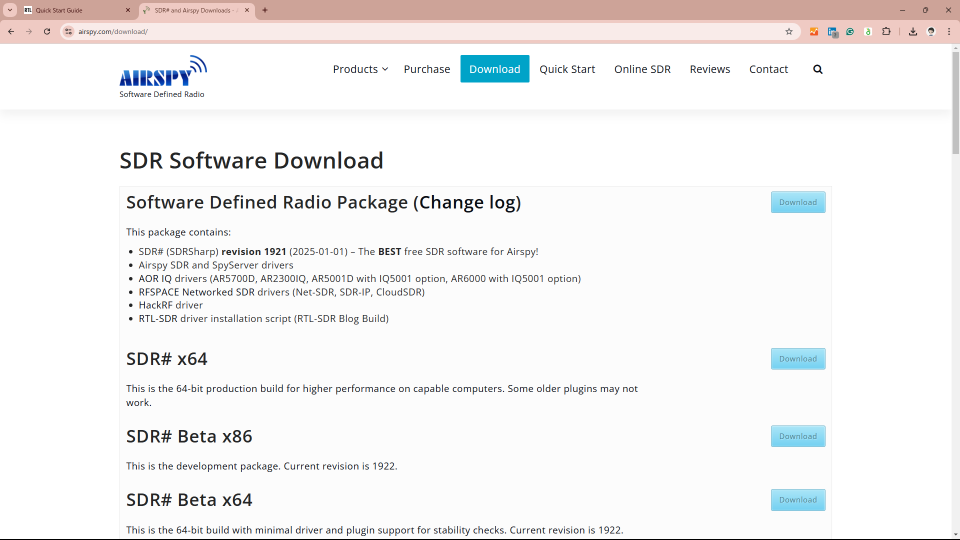Open the Extensions puzzle icon
The height and width of the screenshot is (540, 960).
pos(886,31)
